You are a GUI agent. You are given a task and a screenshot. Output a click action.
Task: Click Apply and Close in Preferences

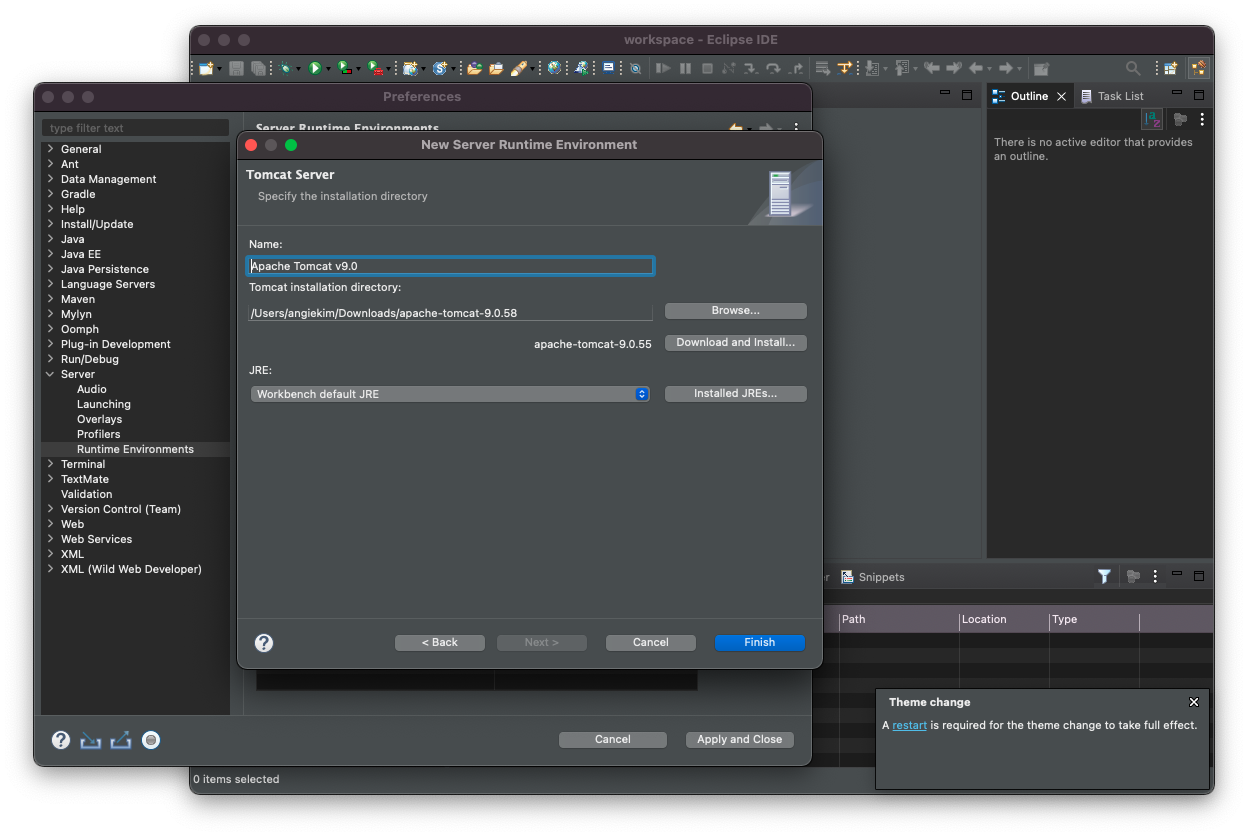click(740, 739)
